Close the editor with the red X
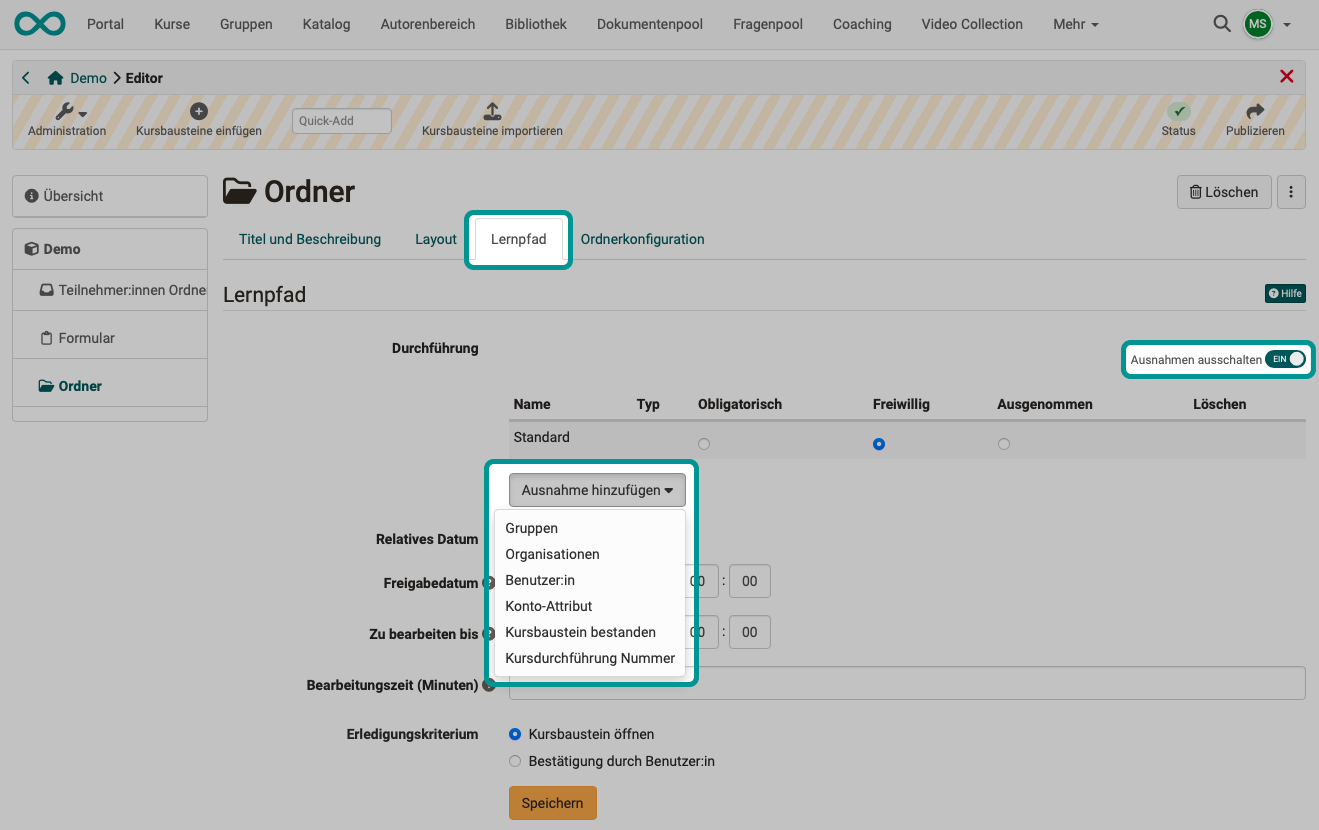 1286,77
